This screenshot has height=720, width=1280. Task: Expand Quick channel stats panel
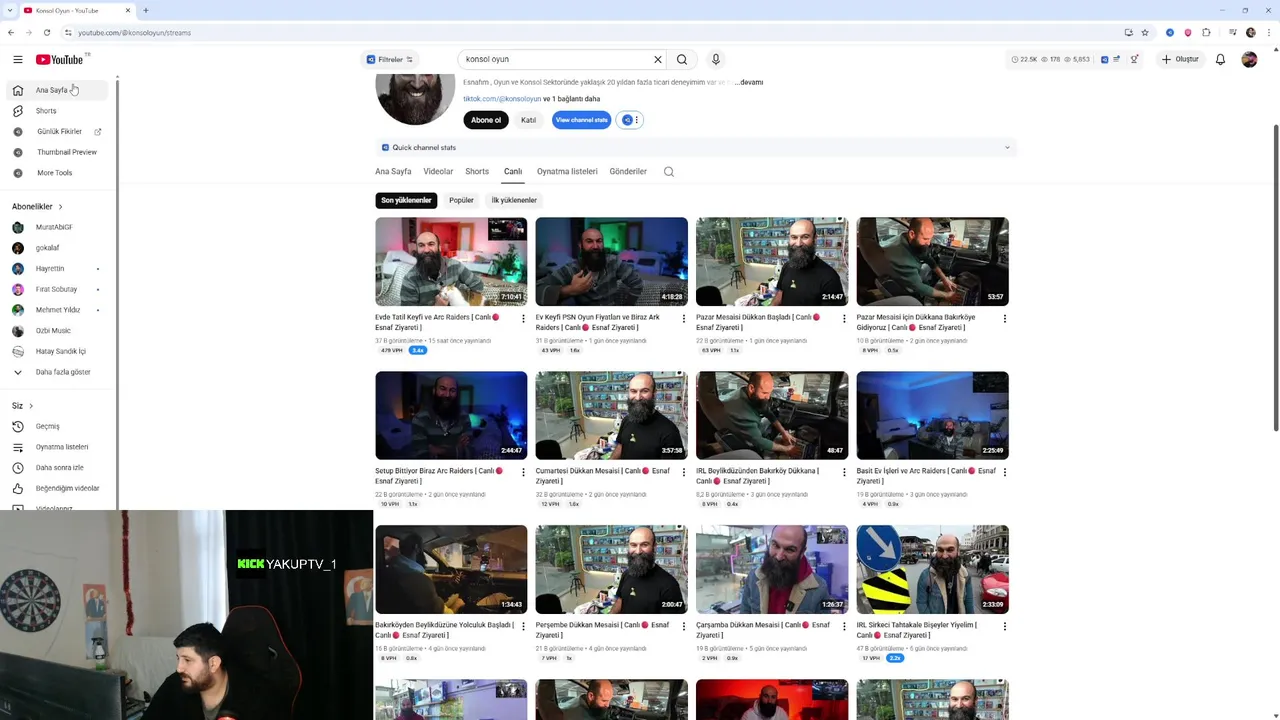(696, 147)
